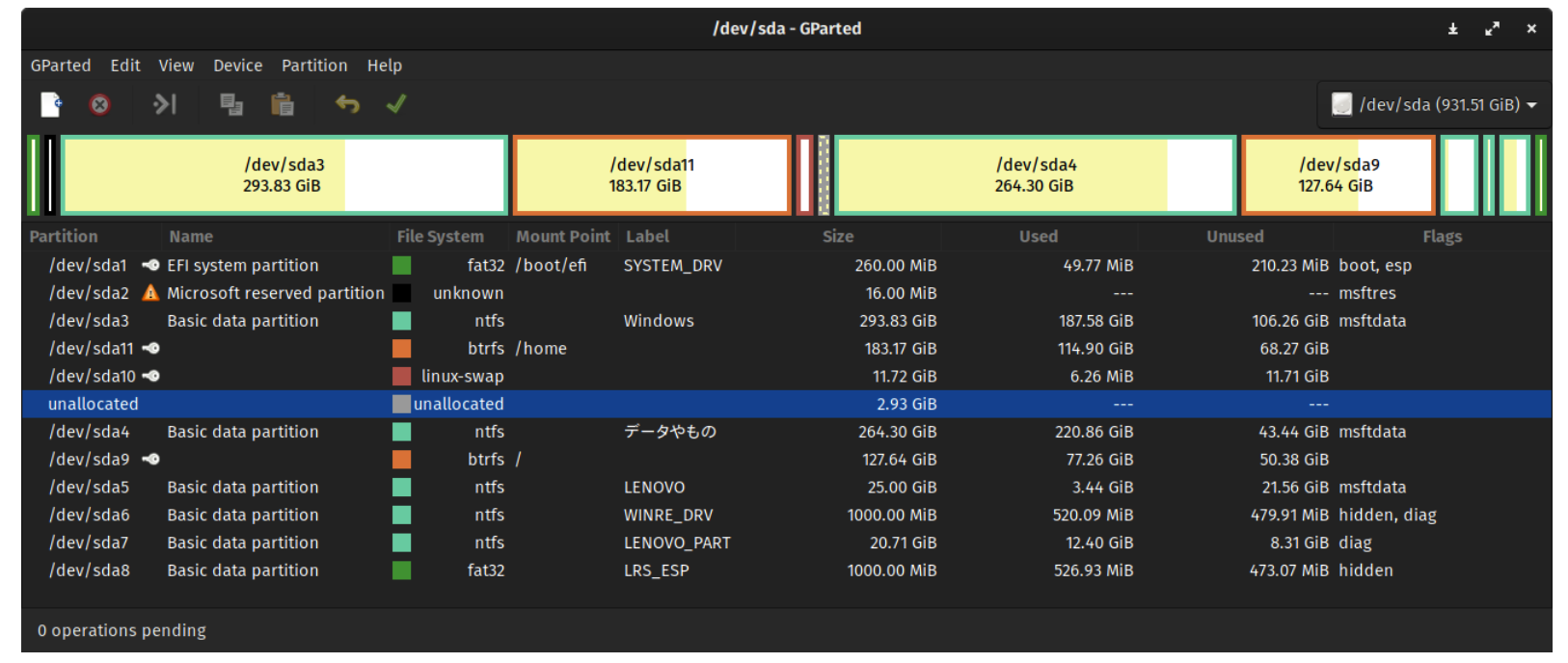This screenshot has height=663, width=1568.
Task: Select the /dev/sda1 partition row
Action: (x=787, y=265)
